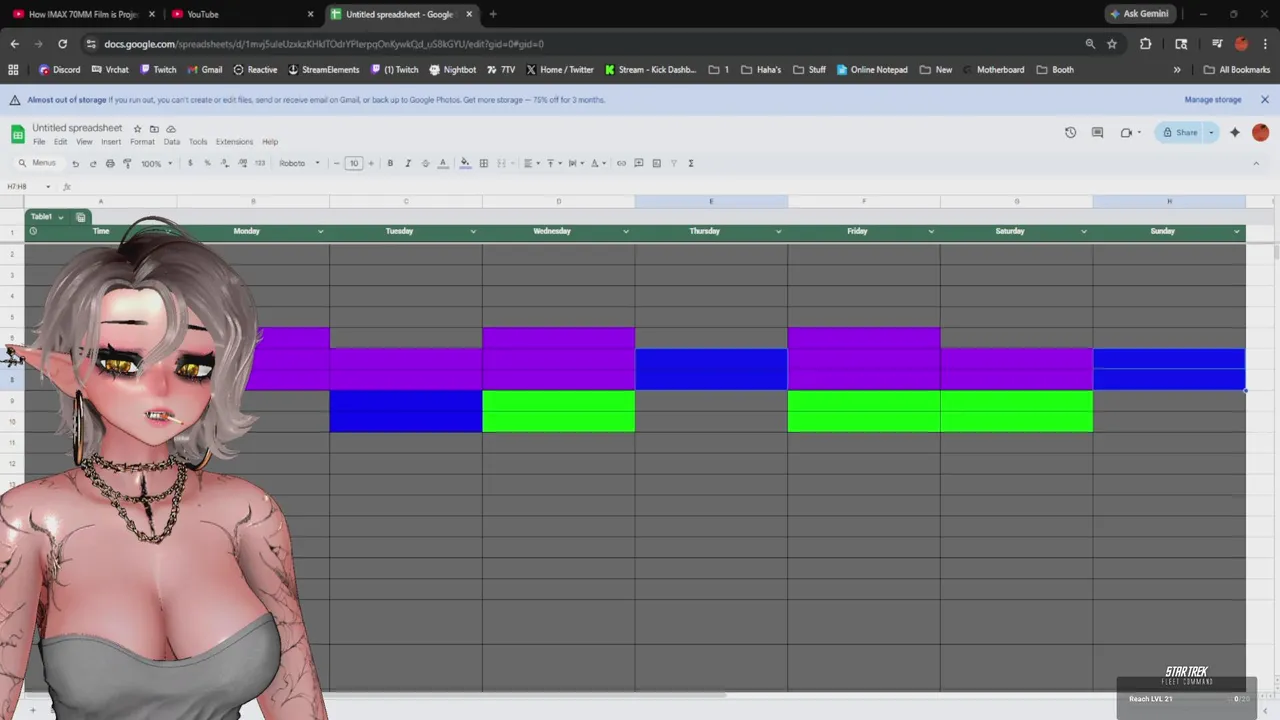
Task: Open text rotation options
Action: pyautogui.click(x=598, y=163)
